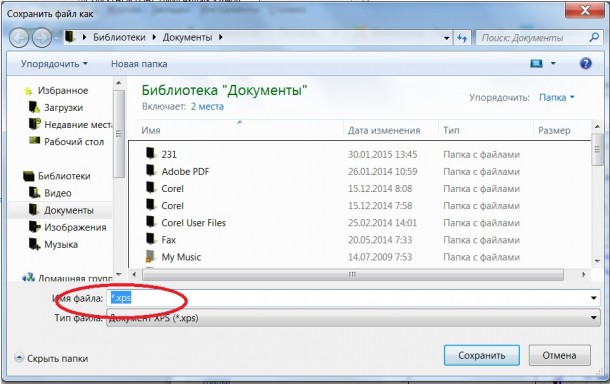Open the Папка arrange-by dropdown

(x=557, y=97)
